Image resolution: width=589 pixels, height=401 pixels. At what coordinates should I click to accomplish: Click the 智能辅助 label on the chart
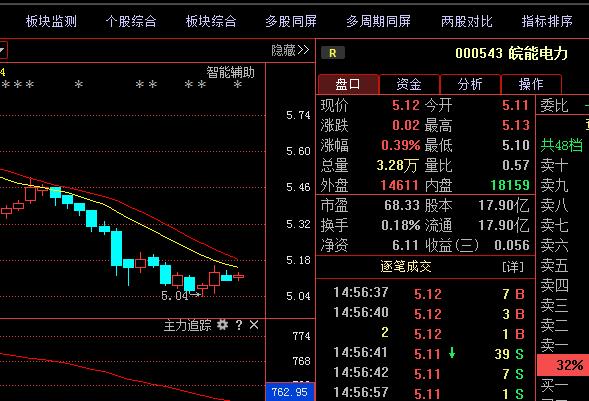click(x=230, y=72)
